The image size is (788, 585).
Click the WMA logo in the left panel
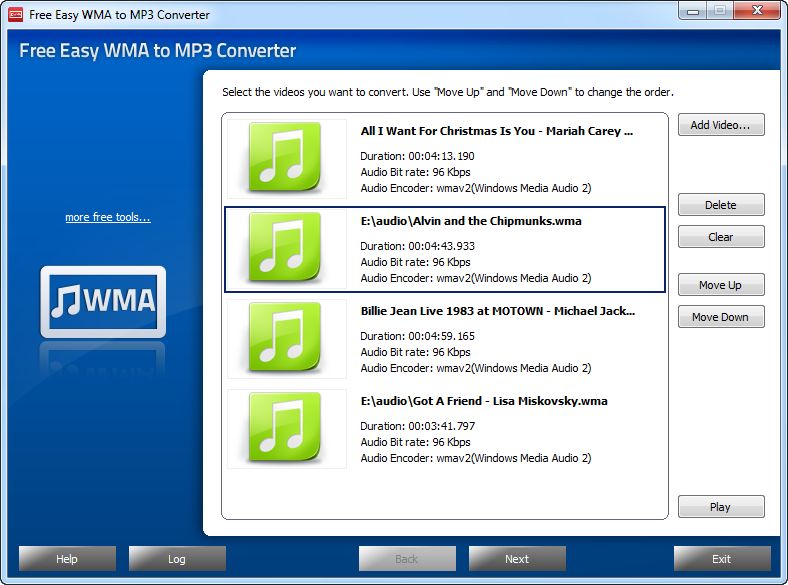(103, 302)
